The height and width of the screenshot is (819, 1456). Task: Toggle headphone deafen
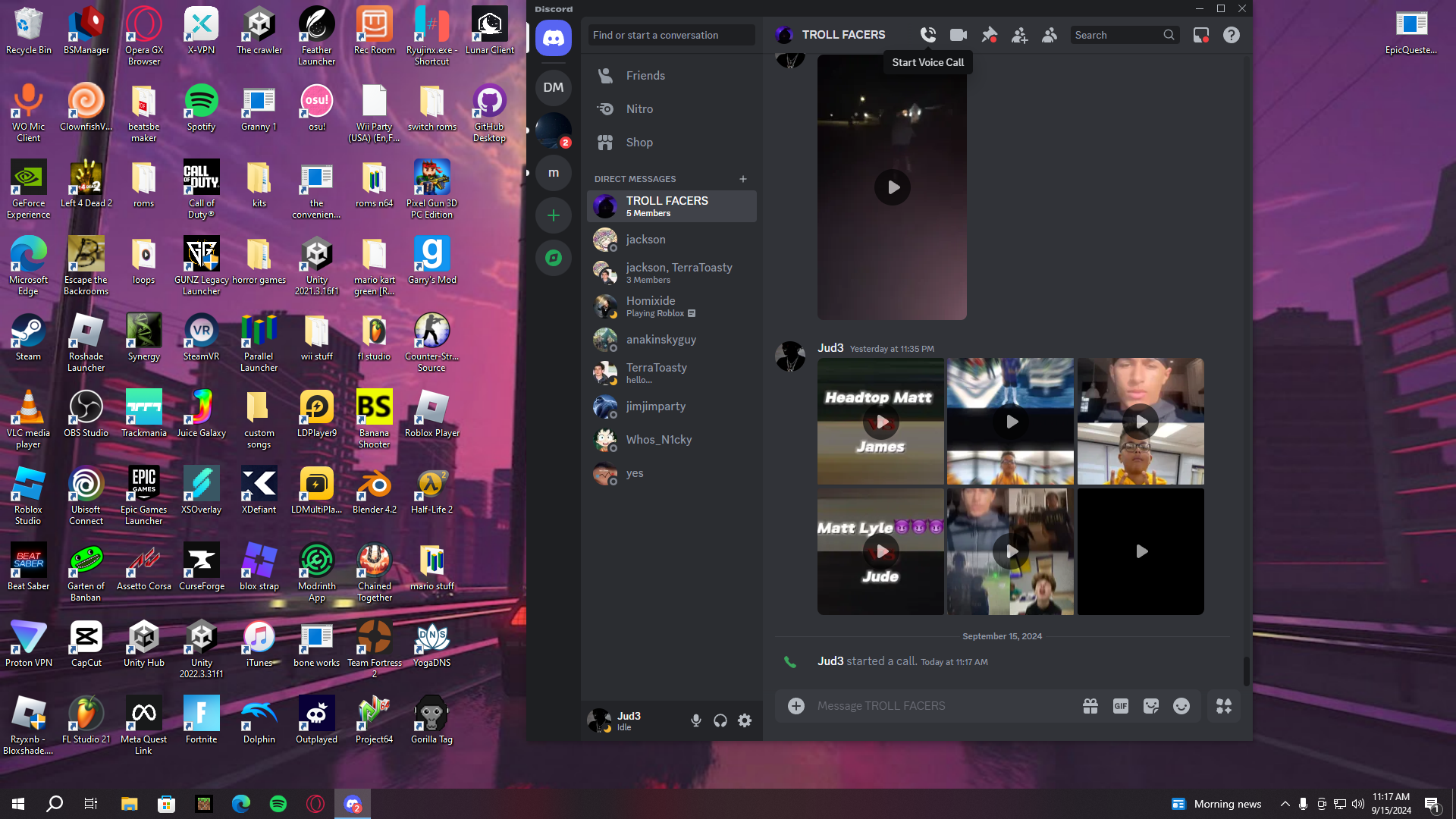point(720,720)
